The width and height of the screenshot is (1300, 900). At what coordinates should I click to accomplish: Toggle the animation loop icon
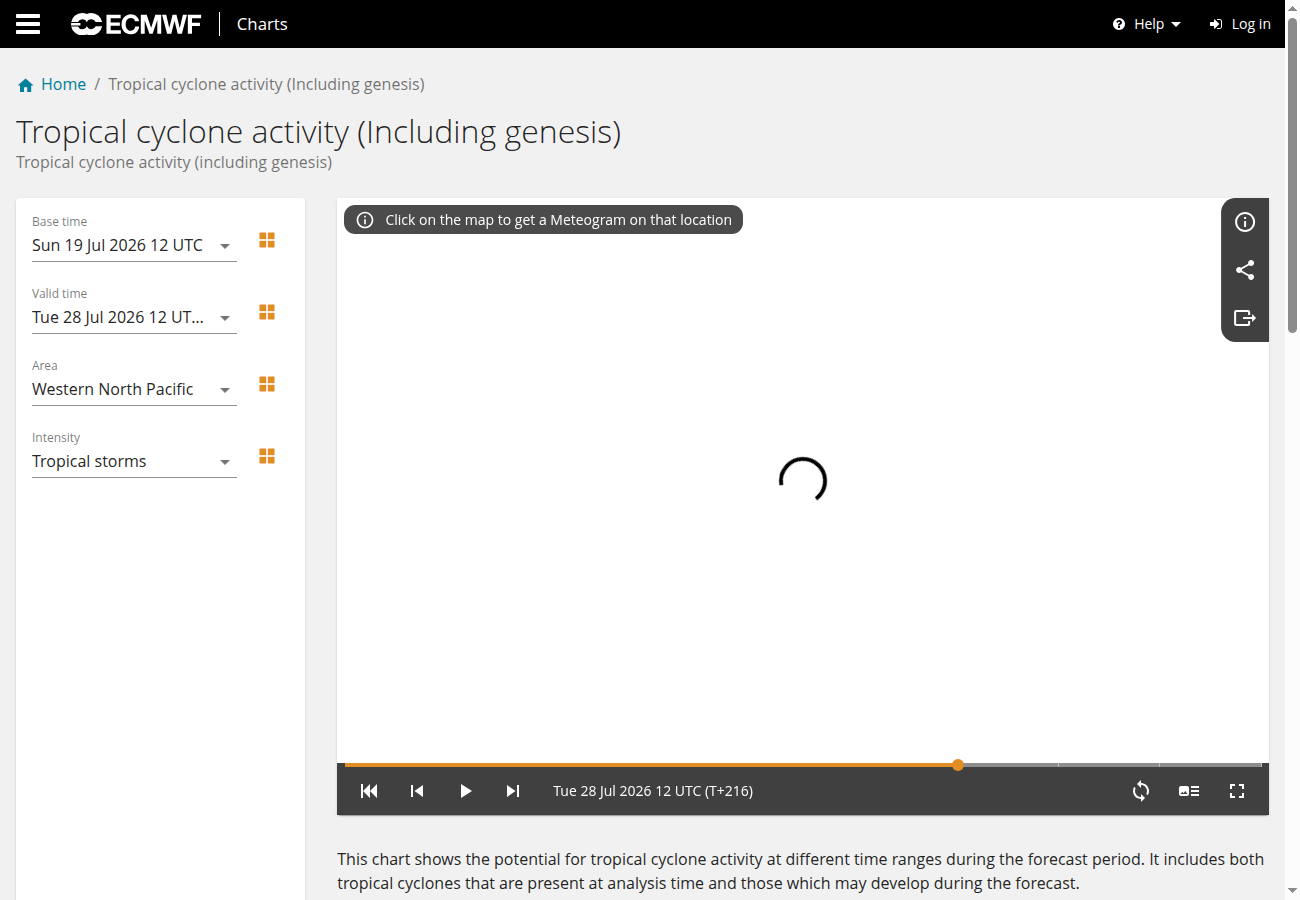coord(1141,791)
